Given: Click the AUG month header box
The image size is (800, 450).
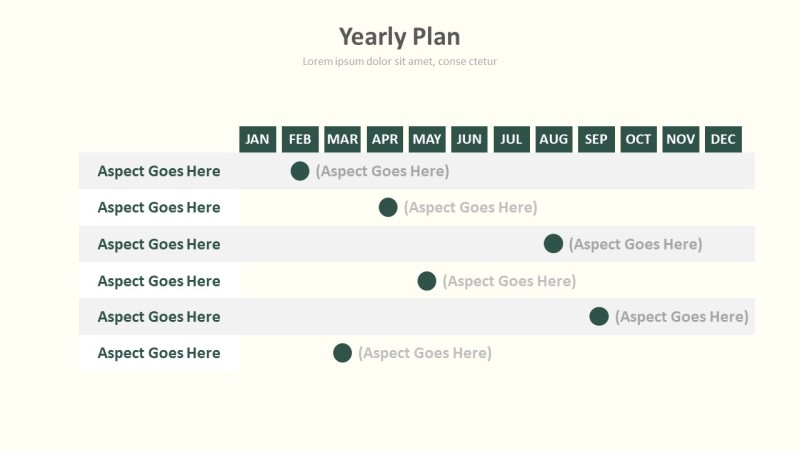Looking at the screenshot, I should click(x=554, y=139).
